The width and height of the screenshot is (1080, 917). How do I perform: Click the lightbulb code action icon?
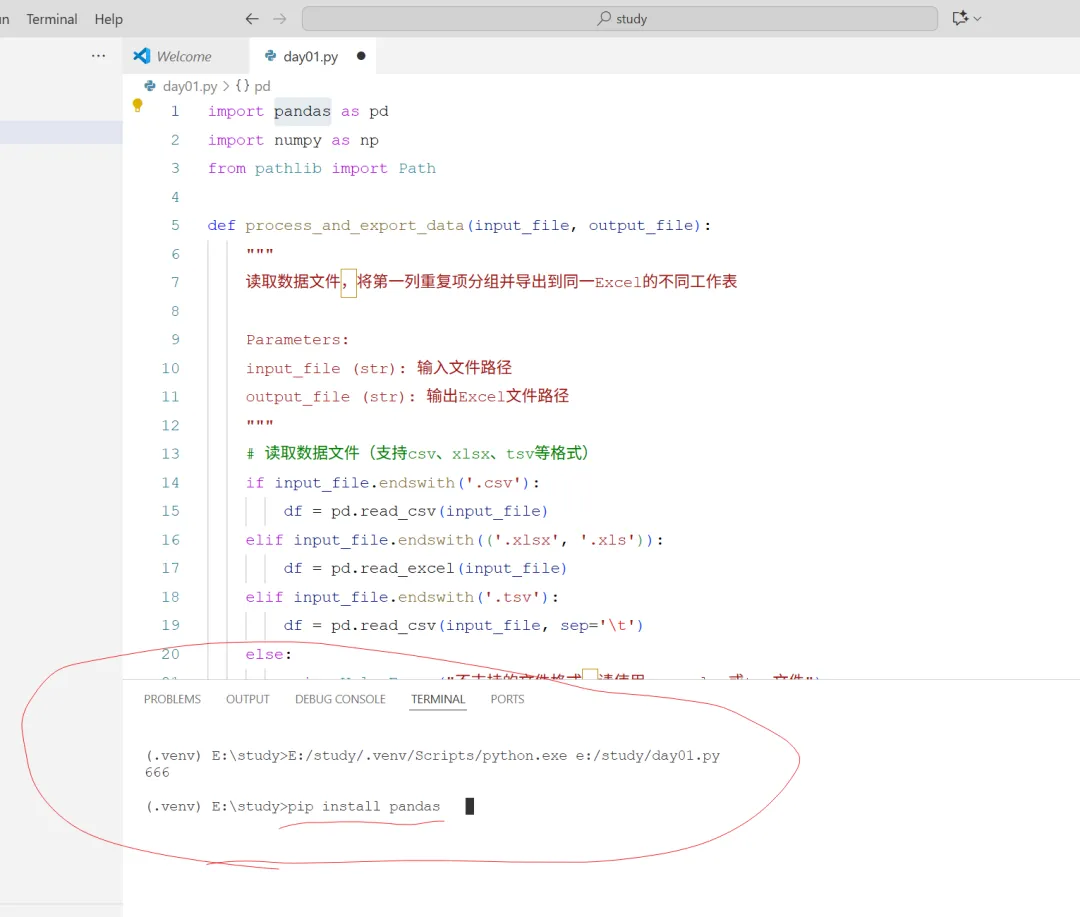coord(137,105)
